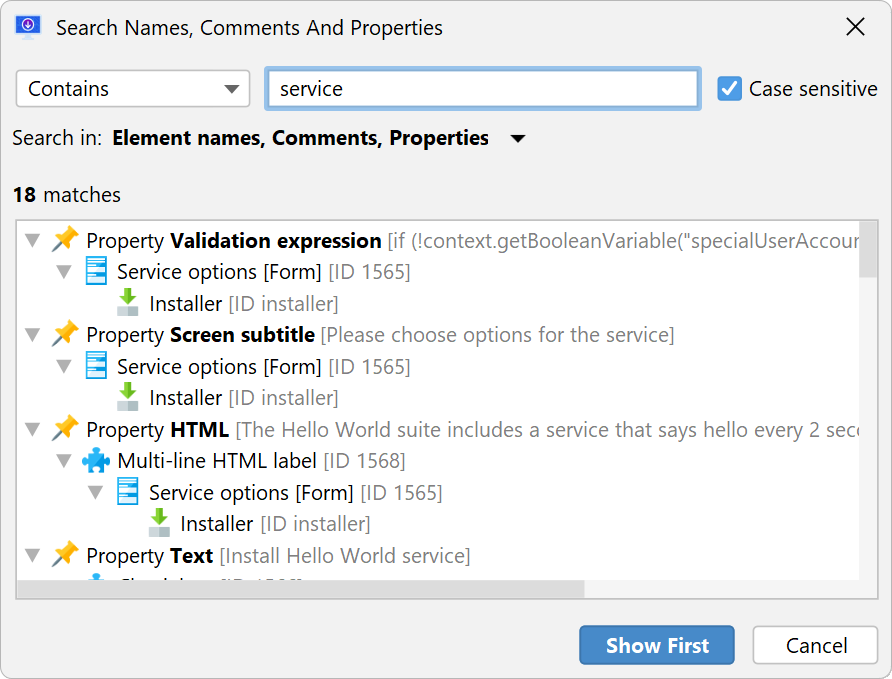Screen dimensions: 892x679
Task: Click the search text field containing service
Action: click(x=483, y=89)
